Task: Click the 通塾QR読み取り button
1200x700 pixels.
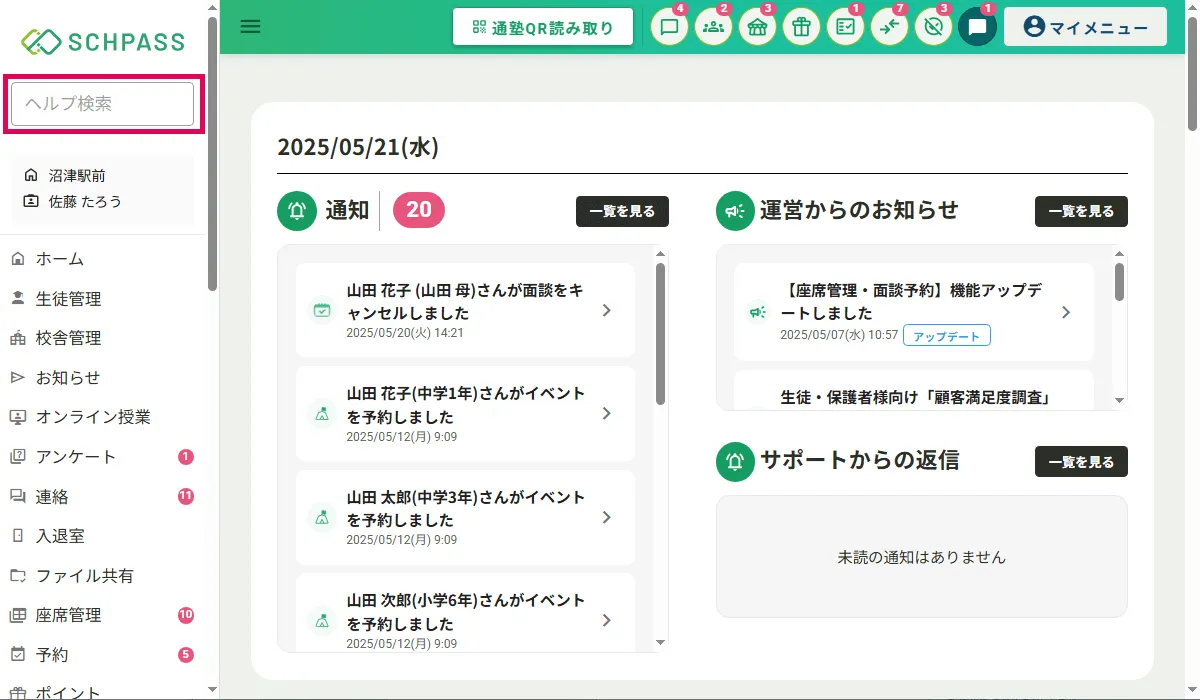Action: coord(543,27)
